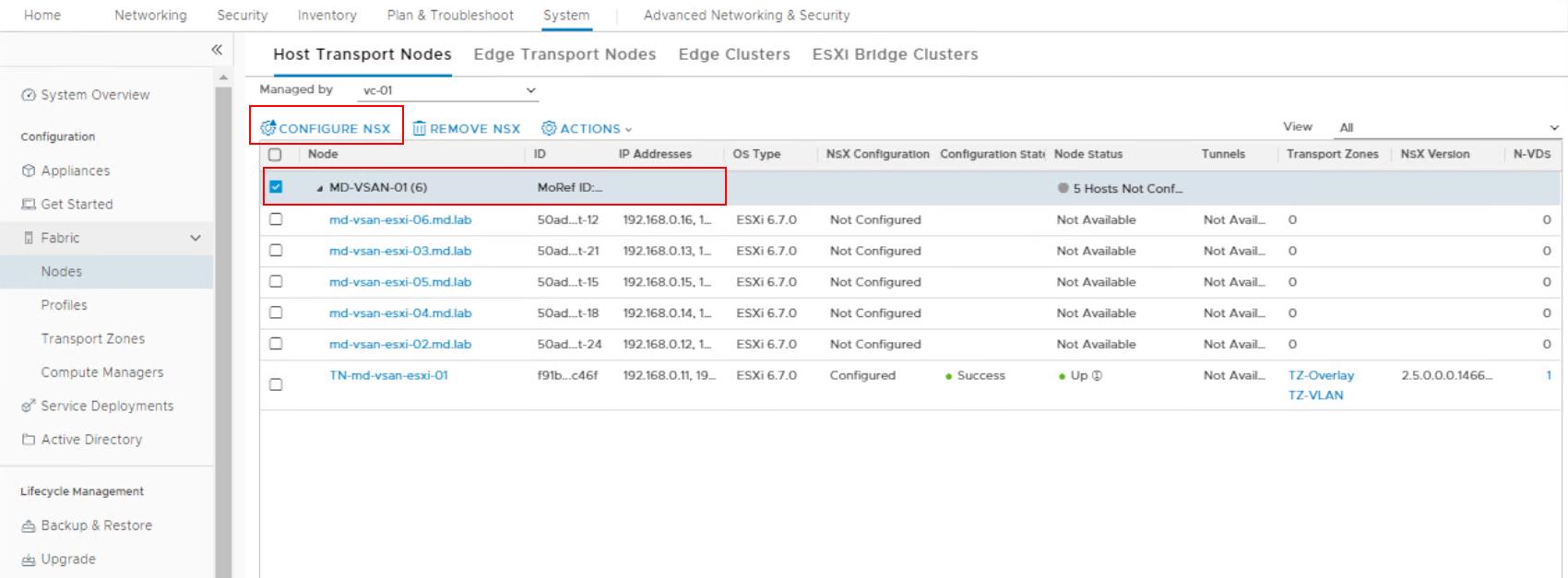Open the System menu
Viewport: 1568px width, 578px height.
566,16
